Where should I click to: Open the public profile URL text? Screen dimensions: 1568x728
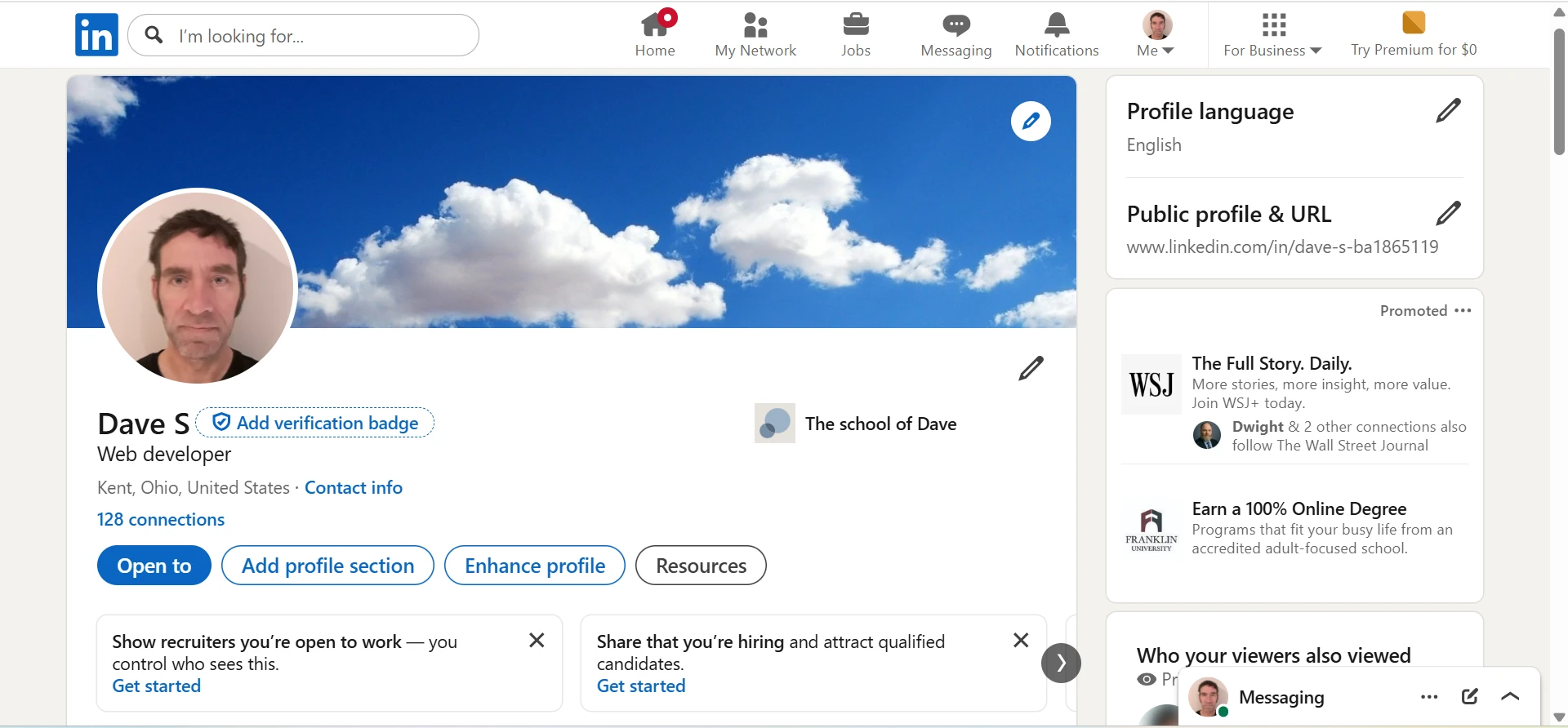(x=1282, y=246)
